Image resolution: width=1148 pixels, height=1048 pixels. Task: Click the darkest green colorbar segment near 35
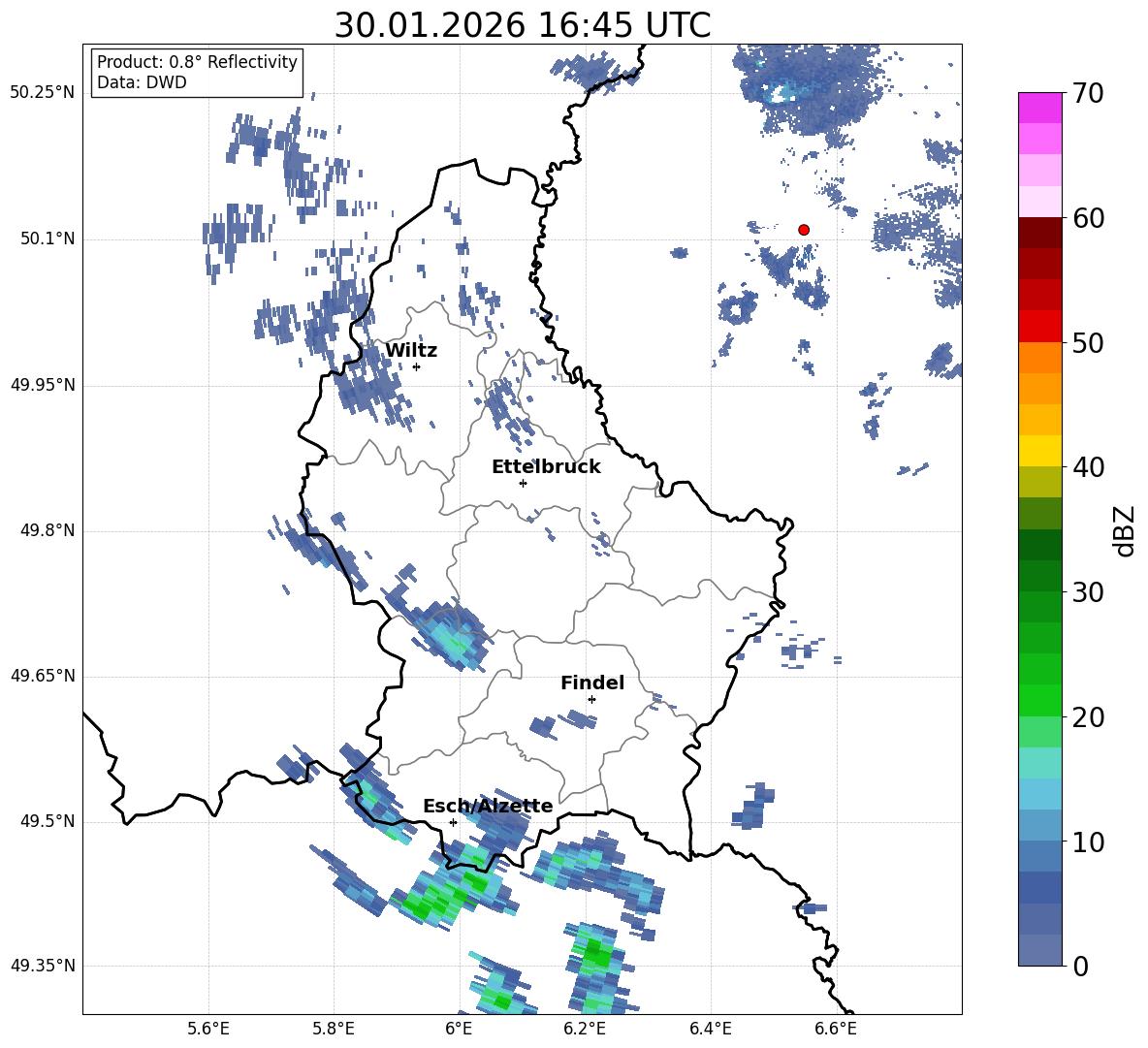pyautogui.click(x=1039, y=545)
